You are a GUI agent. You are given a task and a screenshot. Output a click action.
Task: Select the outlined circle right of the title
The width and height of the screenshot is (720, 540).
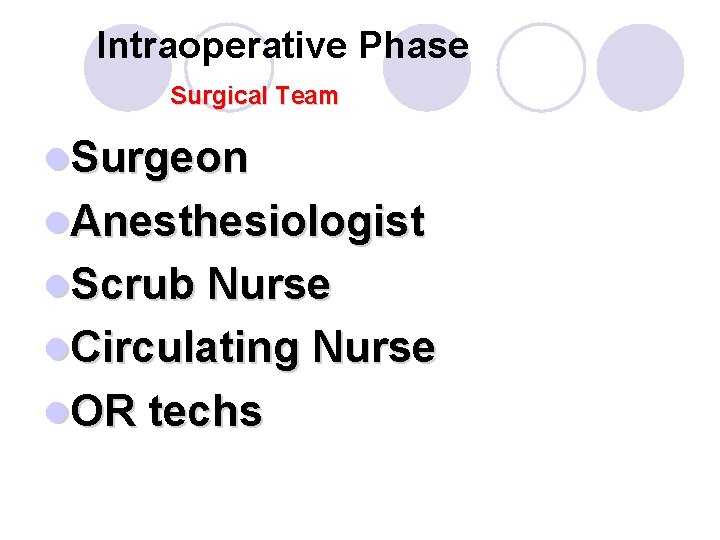541,67
